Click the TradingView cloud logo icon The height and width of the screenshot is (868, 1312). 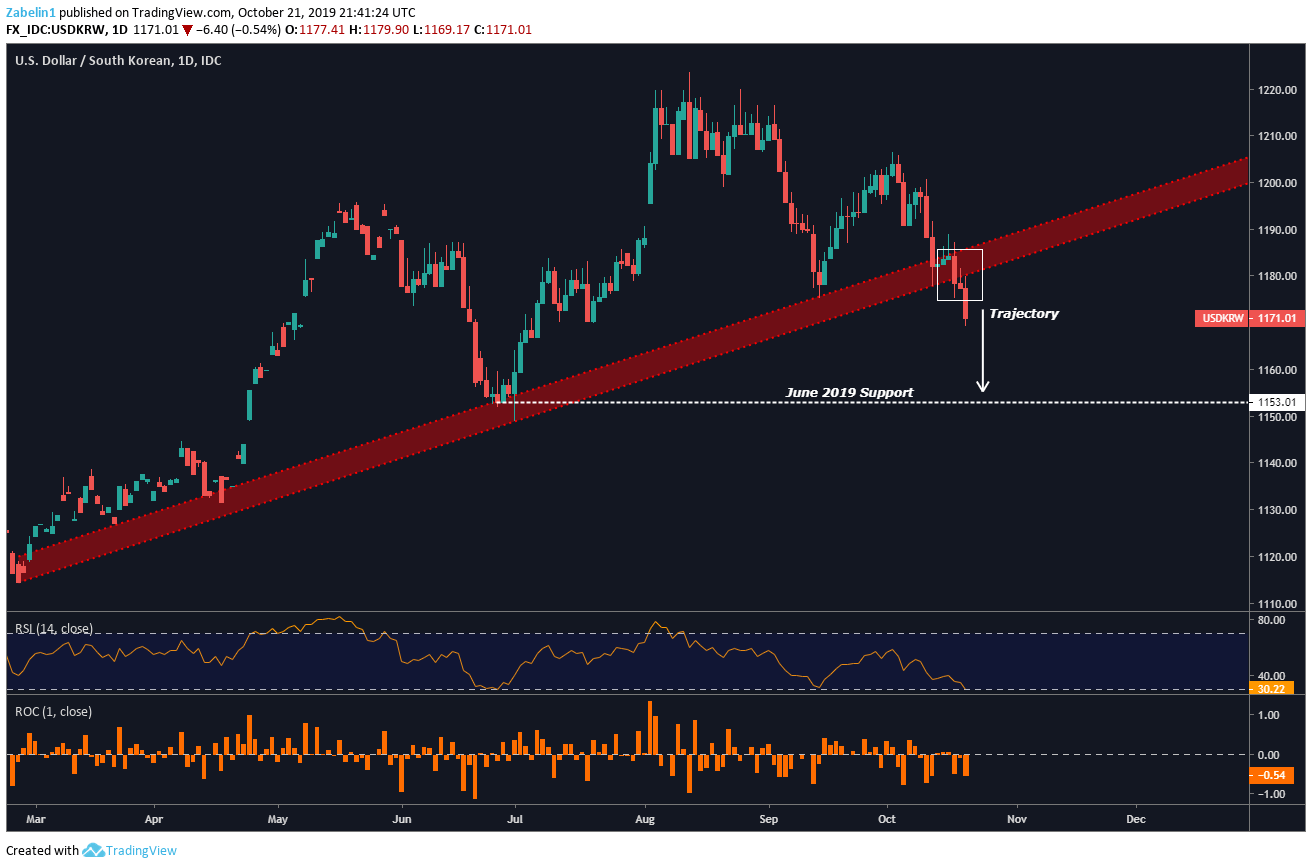(94, 851)
